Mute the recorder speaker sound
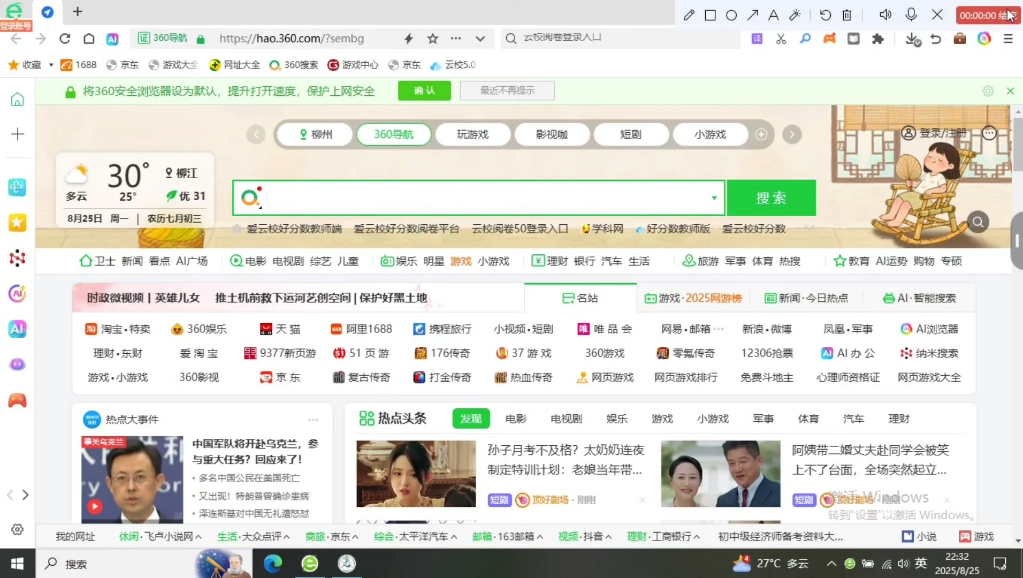This screenshot has height=578, width=1023. pyautogui.click(x=885, y=14)
